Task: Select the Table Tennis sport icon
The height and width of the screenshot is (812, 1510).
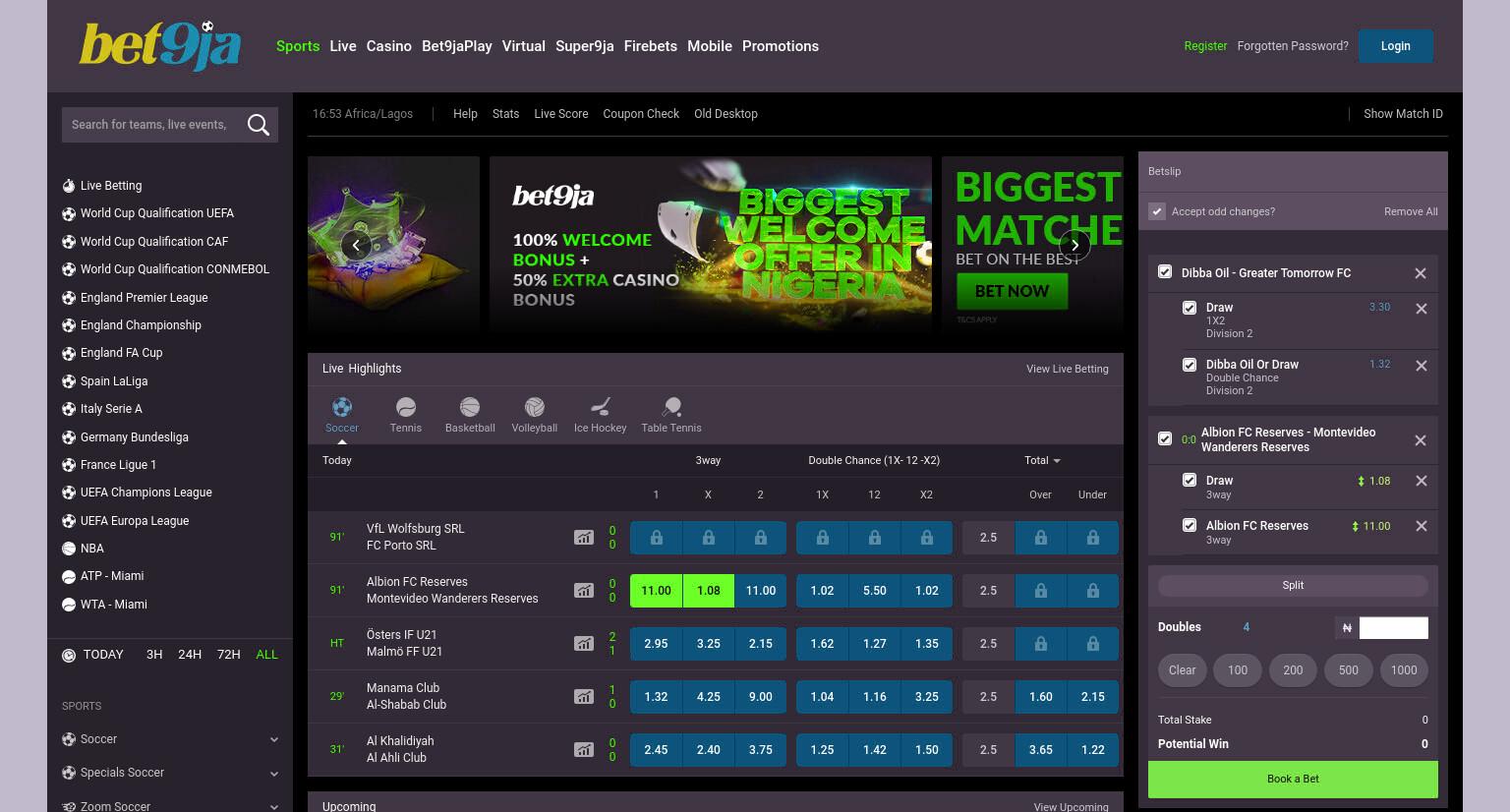Action: click(671, 407)
